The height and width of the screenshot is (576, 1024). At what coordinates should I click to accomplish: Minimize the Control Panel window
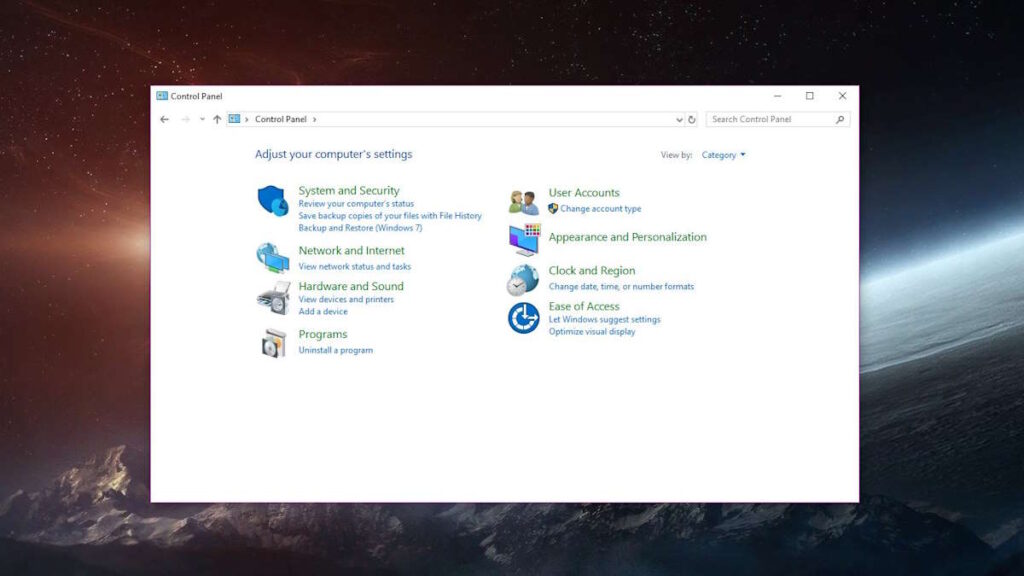tap(777, 96)
